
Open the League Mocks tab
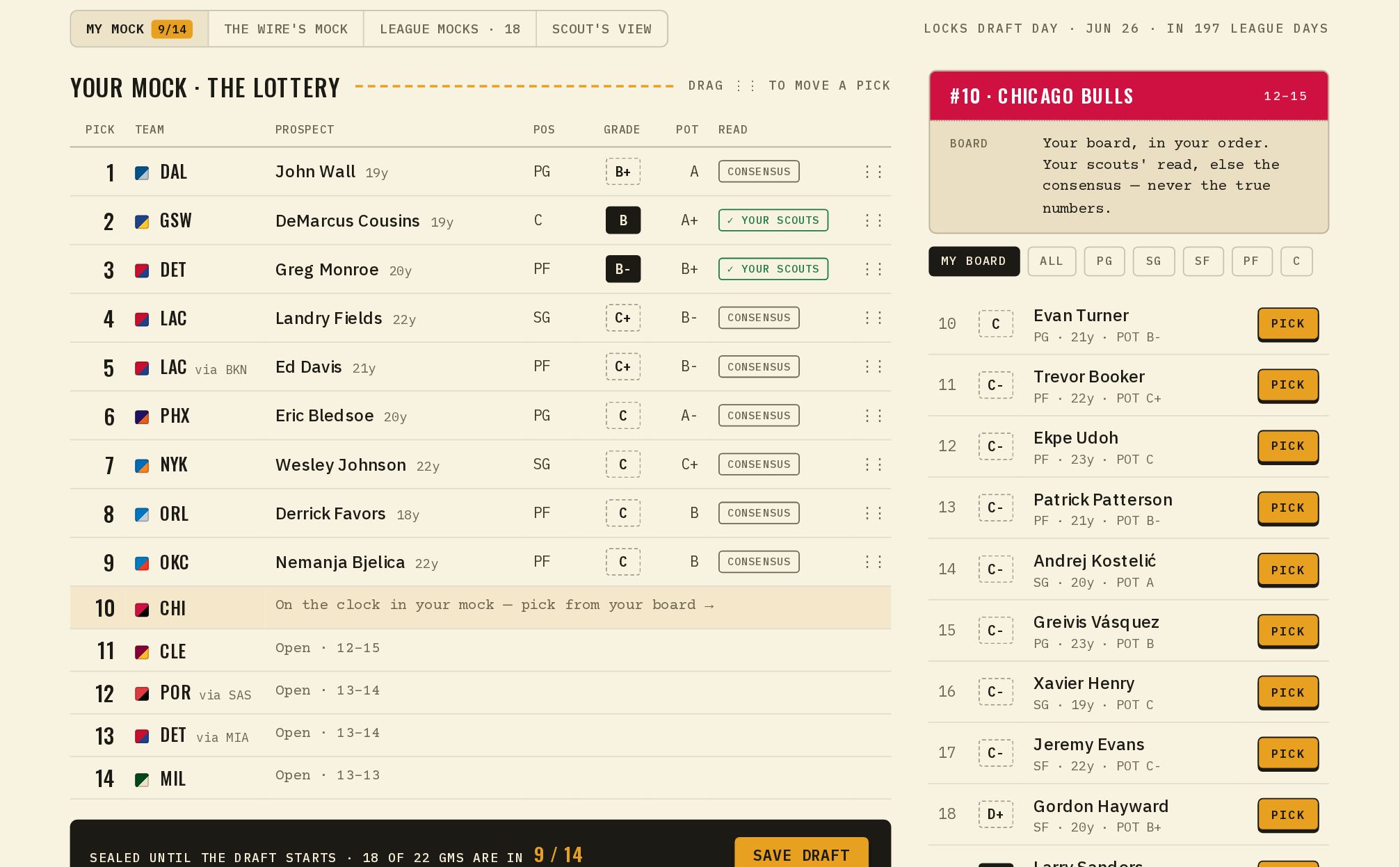click(450, 29)
